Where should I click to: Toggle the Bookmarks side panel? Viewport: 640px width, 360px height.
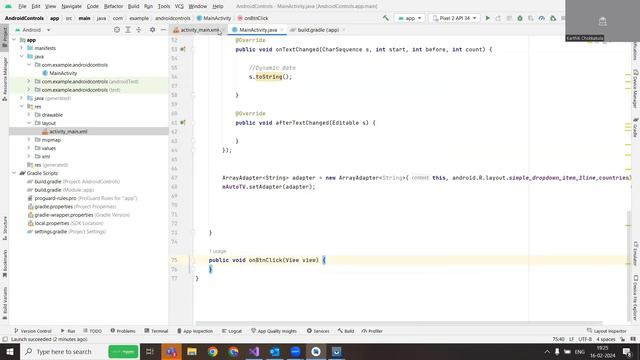[x=4, y=263]
